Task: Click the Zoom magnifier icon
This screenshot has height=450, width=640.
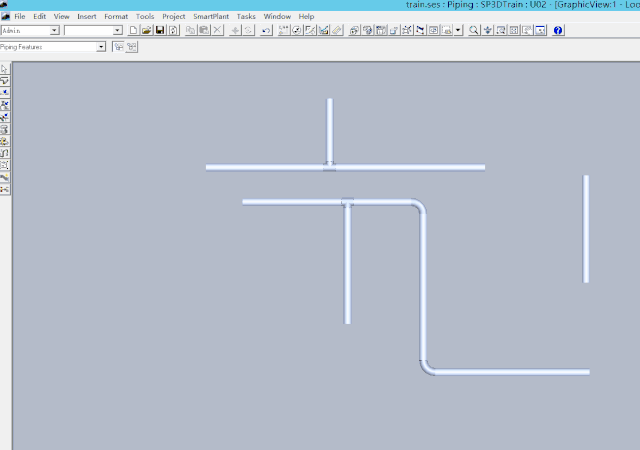Action: pos(474,30)
